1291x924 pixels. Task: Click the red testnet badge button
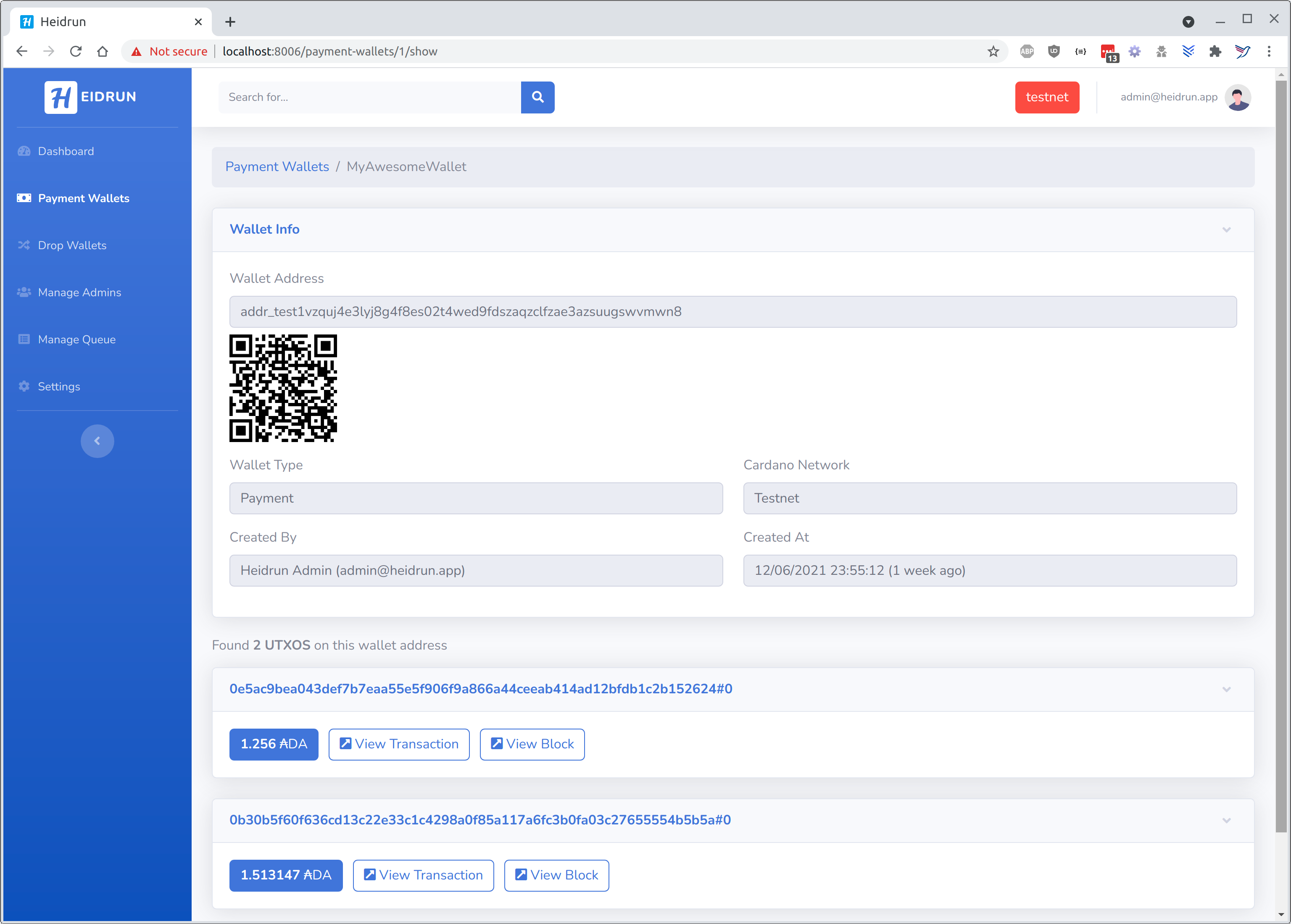coord(1046,97)
